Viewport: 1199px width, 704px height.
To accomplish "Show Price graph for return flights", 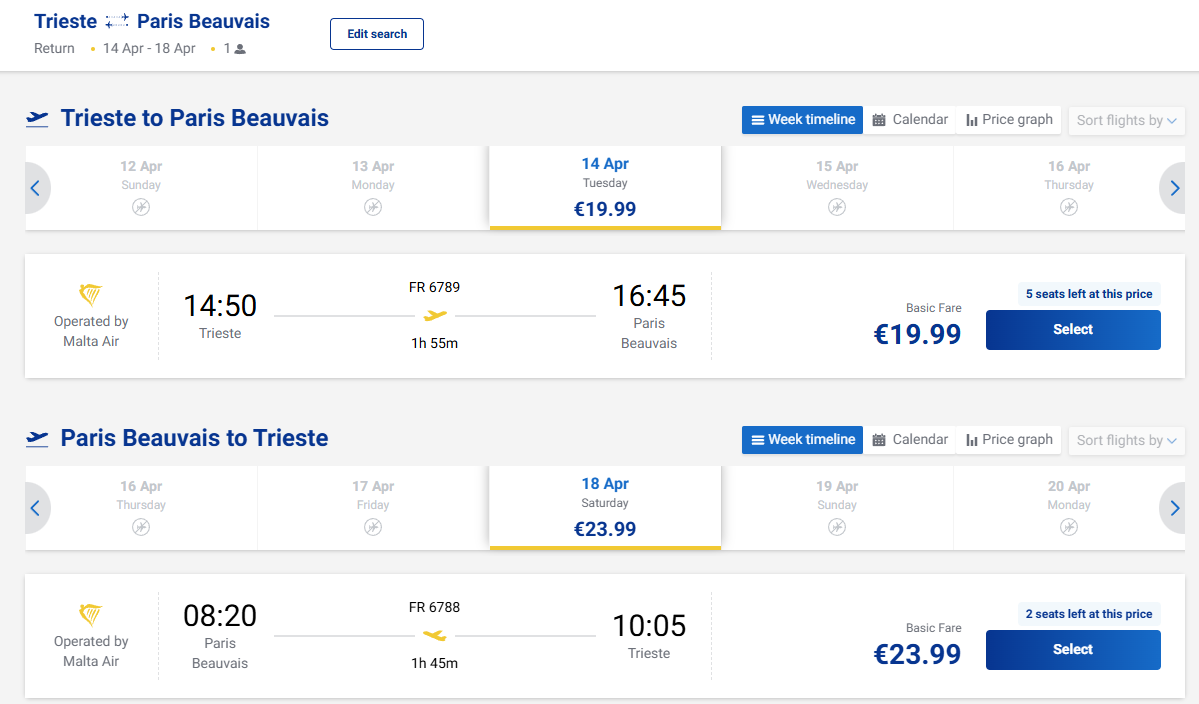I will click(1009, 440).
